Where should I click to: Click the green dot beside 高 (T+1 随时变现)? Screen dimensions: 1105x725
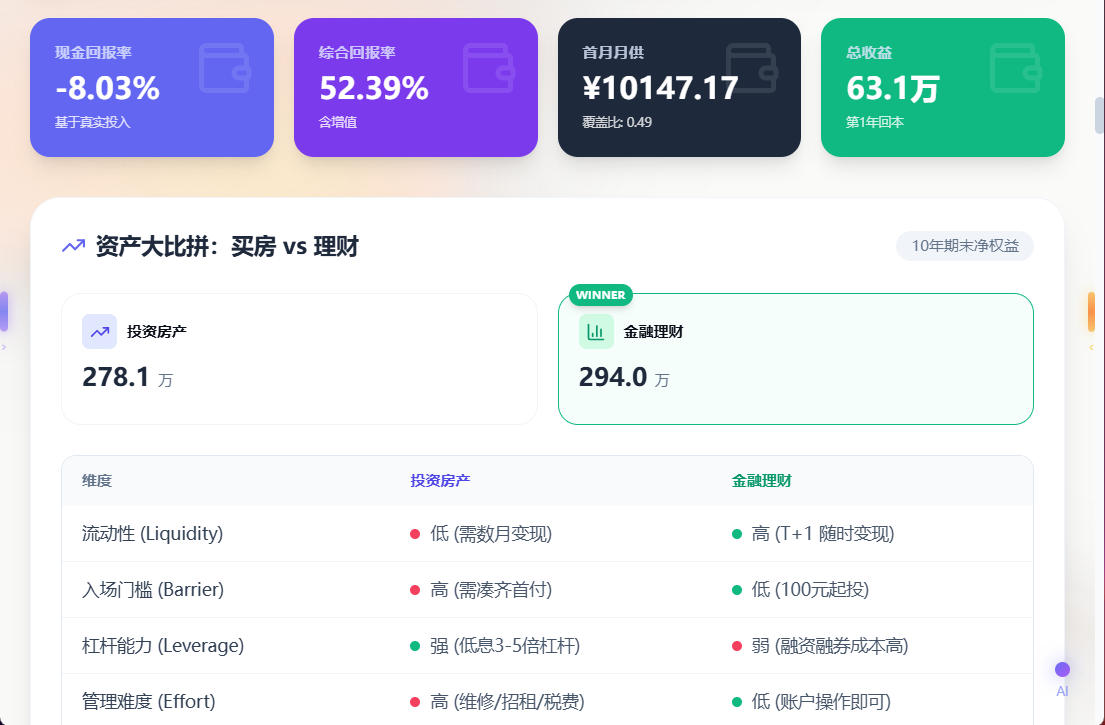click(737, 534)
